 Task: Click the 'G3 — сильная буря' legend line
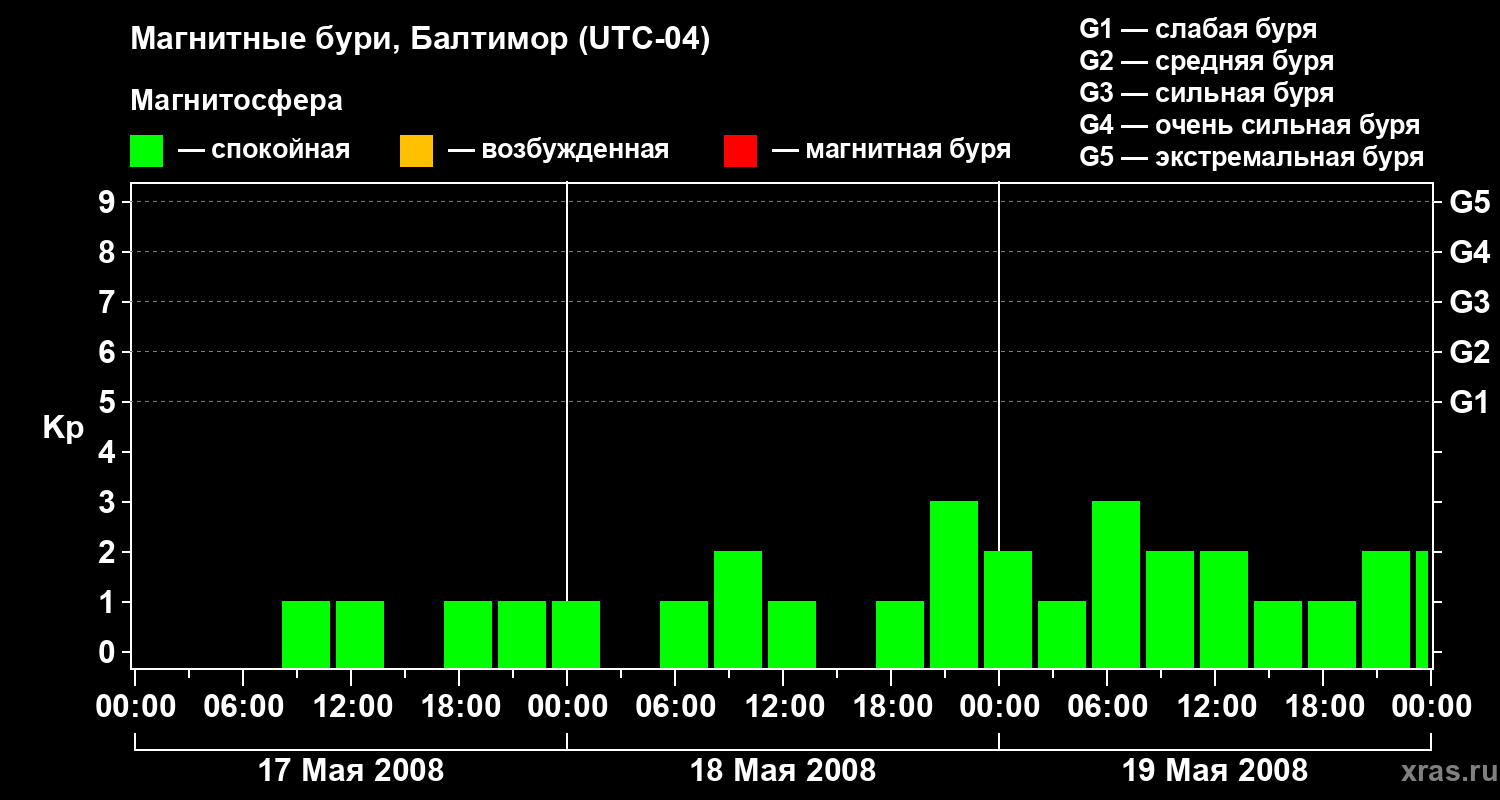pos(1207,93)
